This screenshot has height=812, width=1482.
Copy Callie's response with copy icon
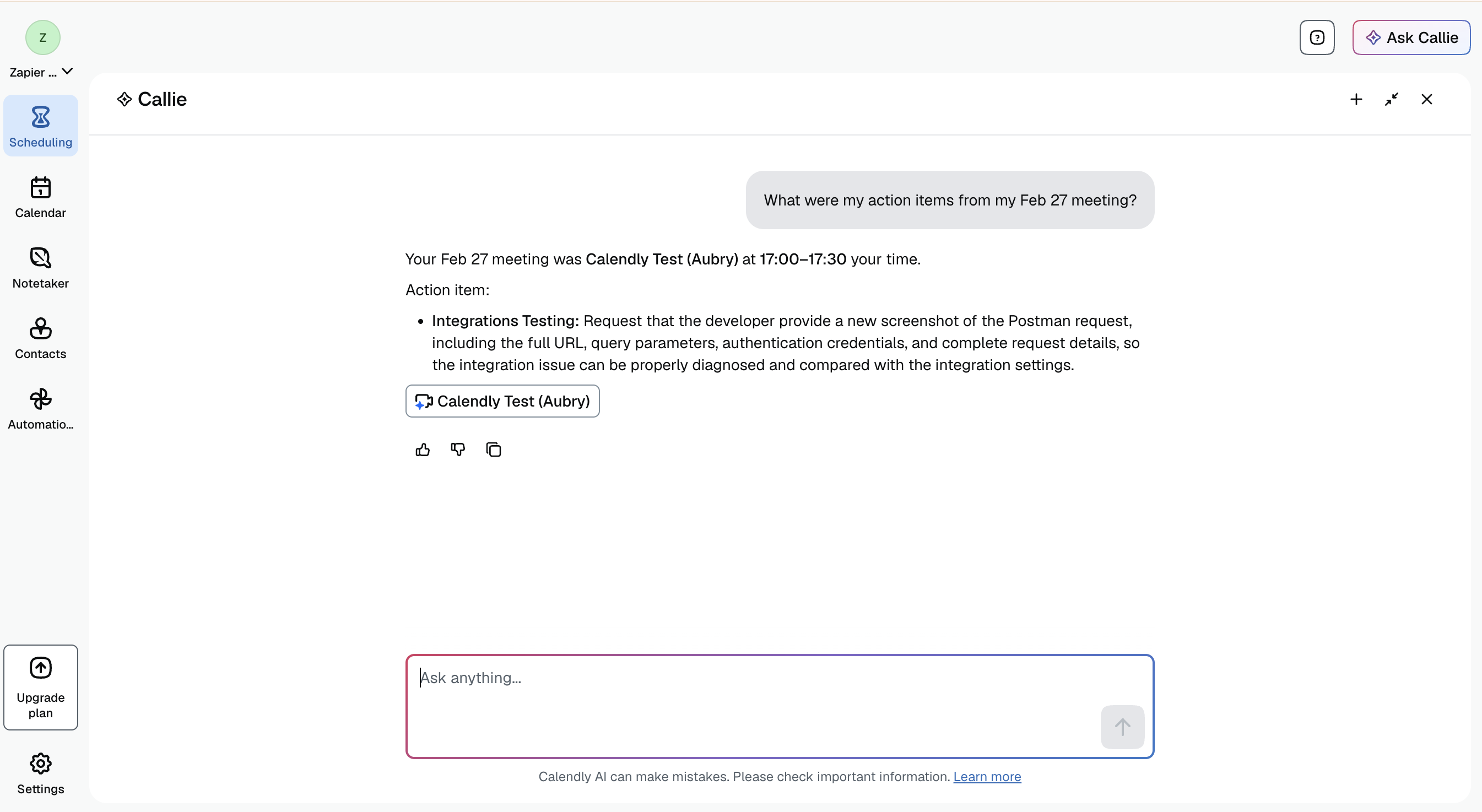(494, 450)
